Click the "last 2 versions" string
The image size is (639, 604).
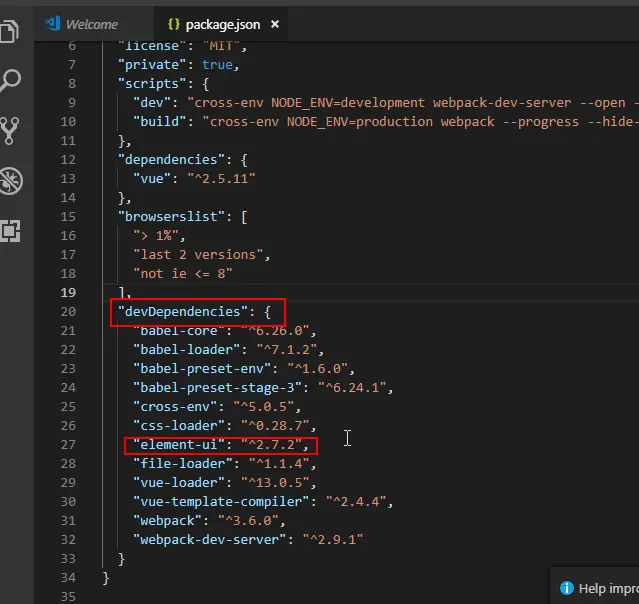(x=198, y=254)
